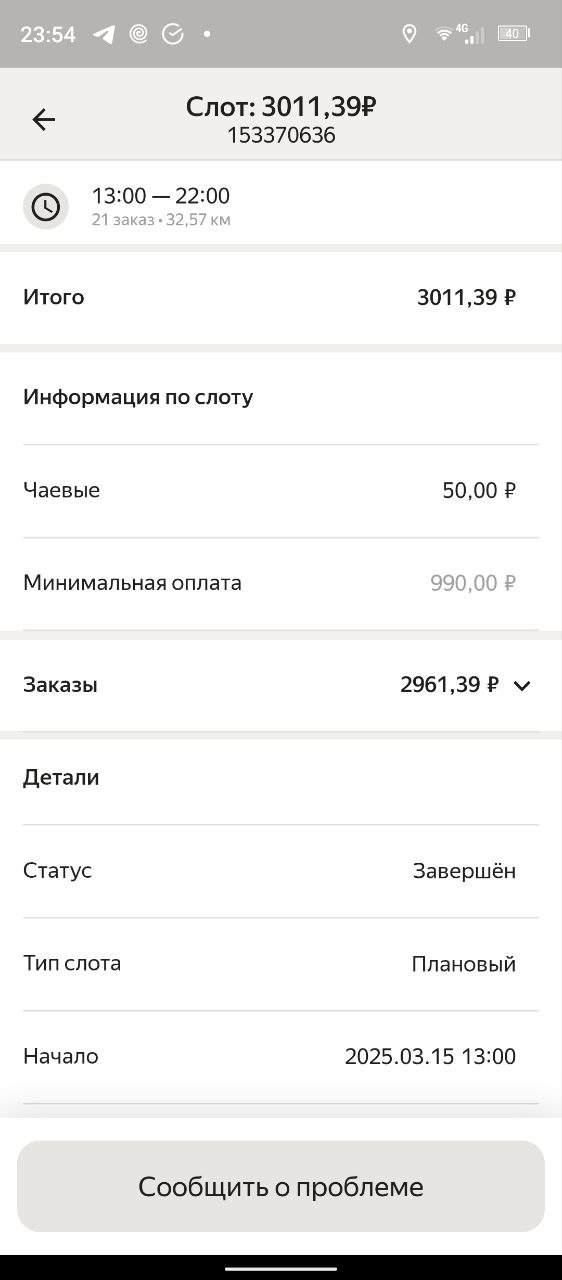Image resolution: width=562 pixels, height=1280 pixels.
Task: Tap the Wi-Fi signal status icon
Action: [x=444, y=34]
